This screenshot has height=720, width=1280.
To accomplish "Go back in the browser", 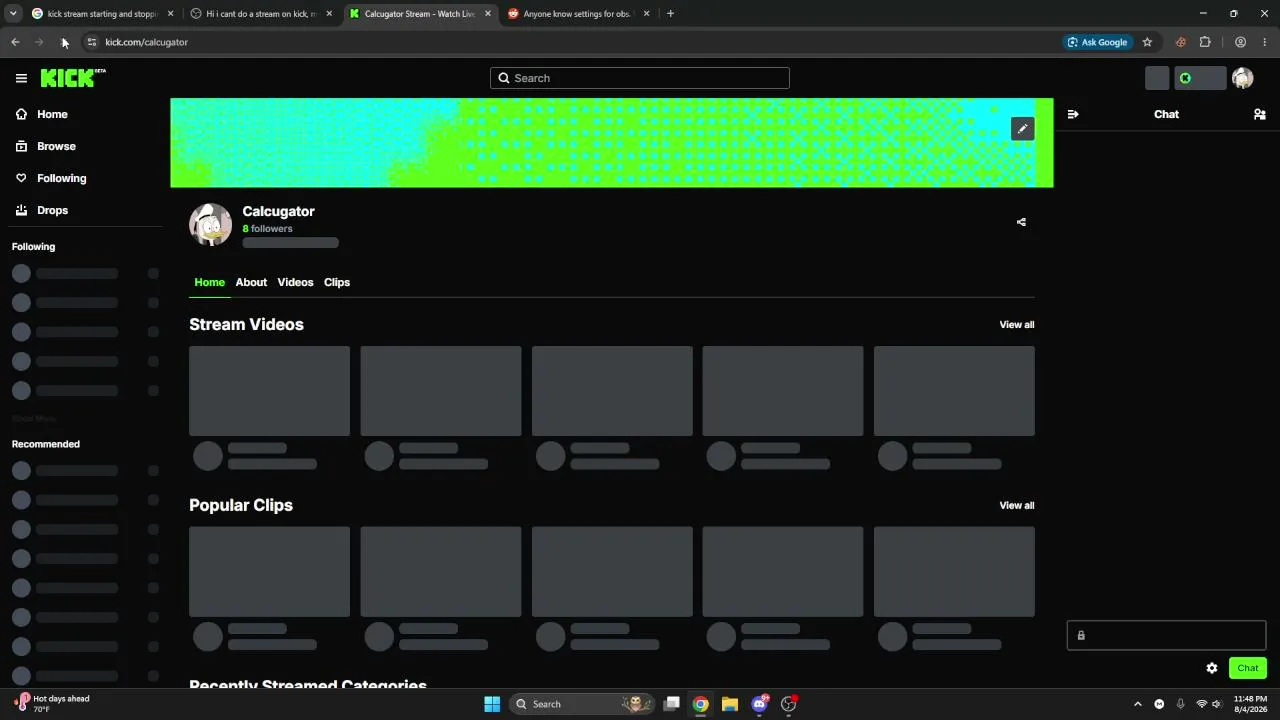I will 15,42.
